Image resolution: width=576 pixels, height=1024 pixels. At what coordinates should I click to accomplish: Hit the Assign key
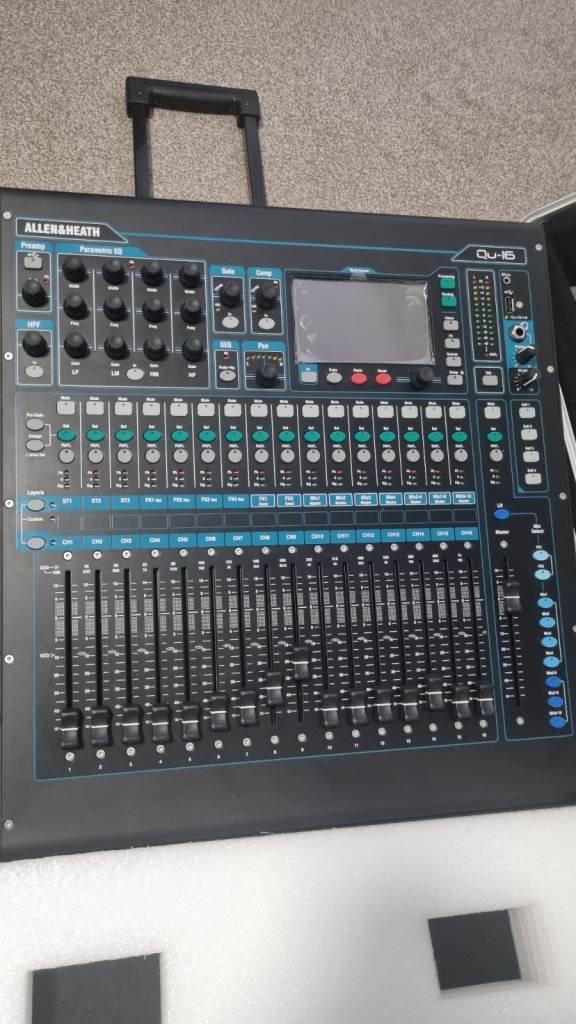tap(35, 445)
